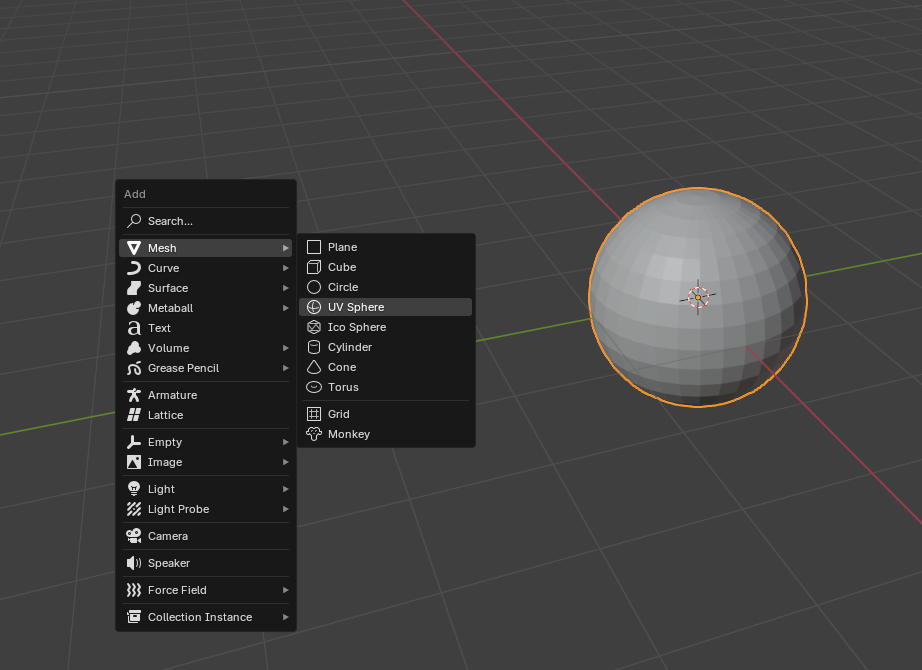Expand the Force Field submenu arrow
This screenshot has height=670, width=922.
coord(285,591)
